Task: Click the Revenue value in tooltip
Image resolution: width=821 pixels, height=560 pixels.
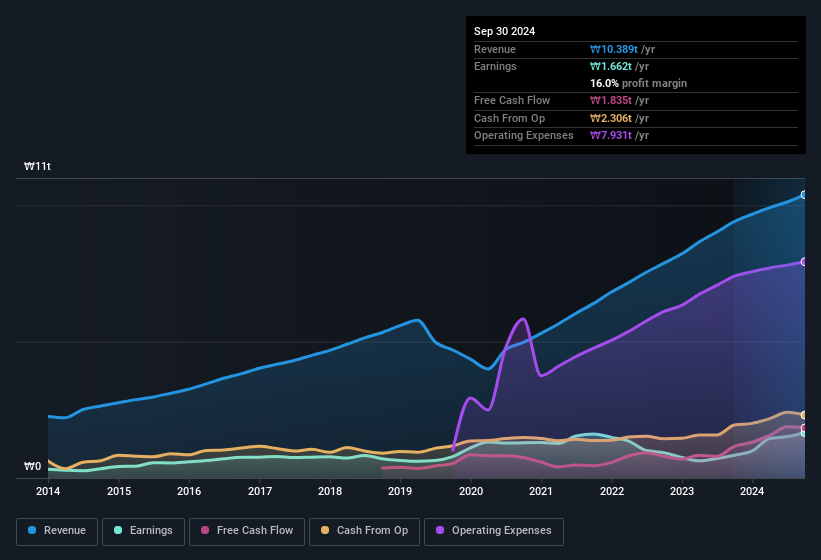Action: point(622,49)
